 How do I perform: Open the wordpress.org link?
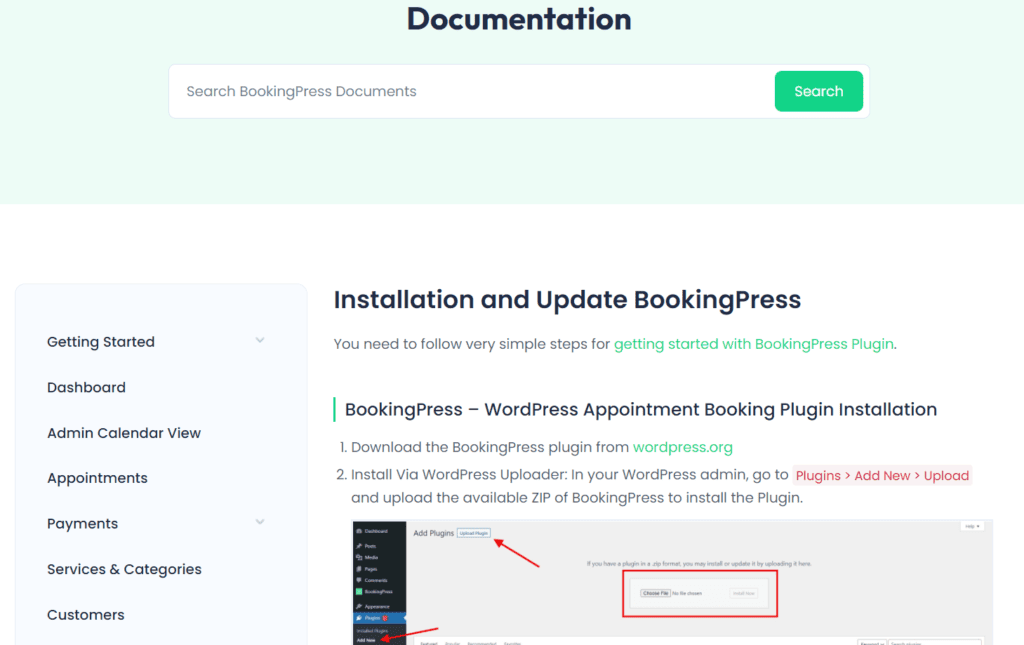(x=682, y=447)
